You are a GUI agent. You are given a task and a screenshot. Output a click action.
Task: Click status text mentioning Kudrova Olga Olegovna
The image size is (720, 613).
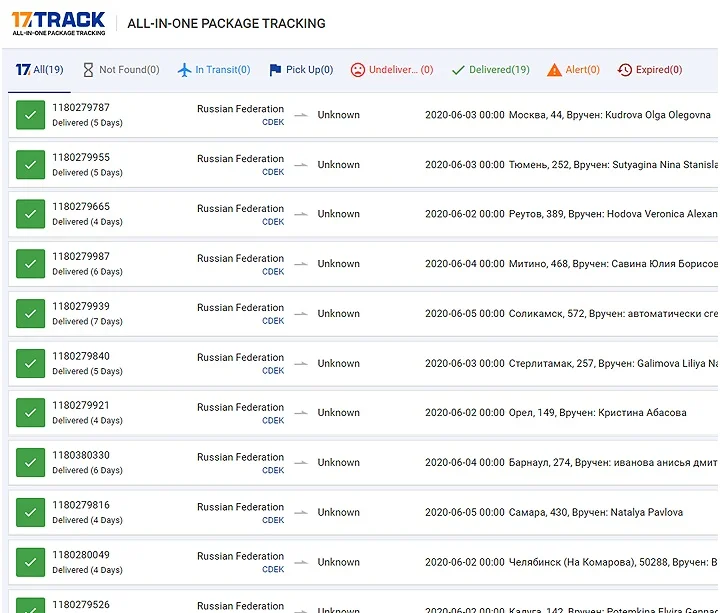tap(609, 115)
